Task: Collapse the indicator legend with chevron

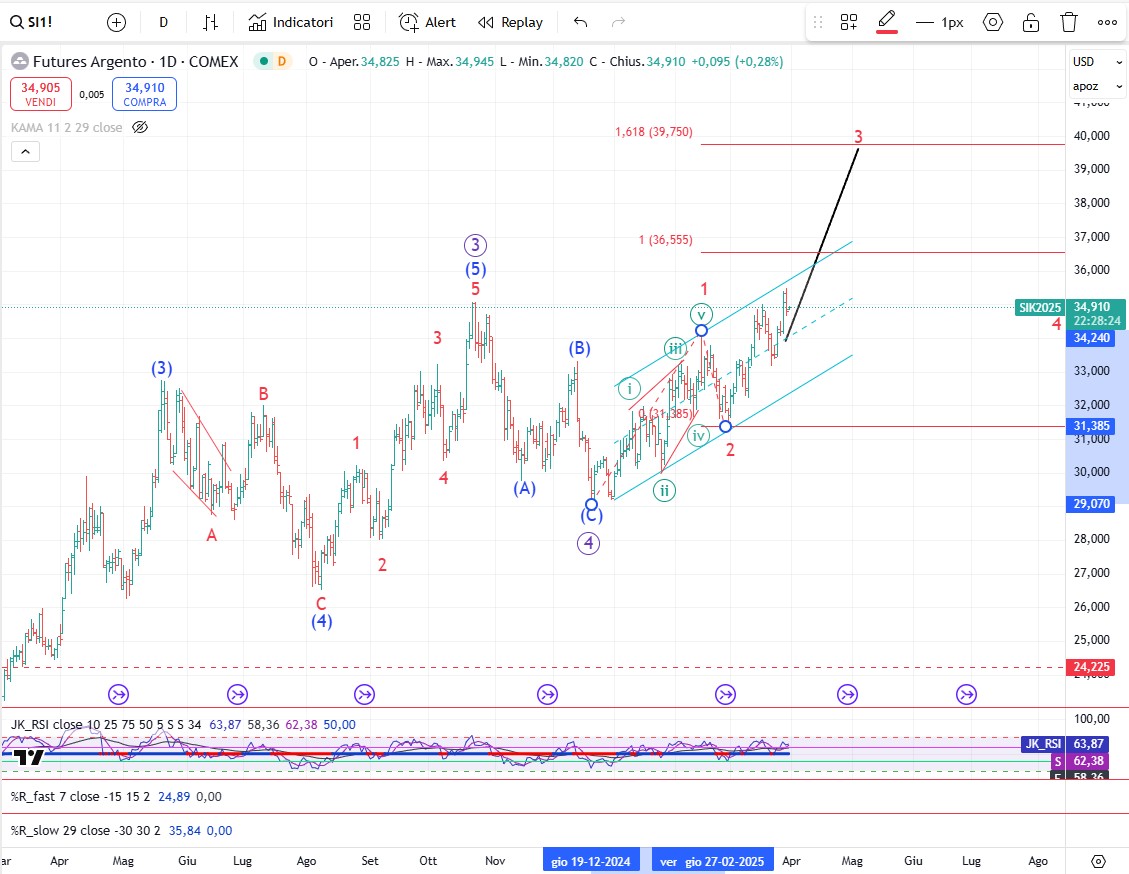Action: [25, 151]
